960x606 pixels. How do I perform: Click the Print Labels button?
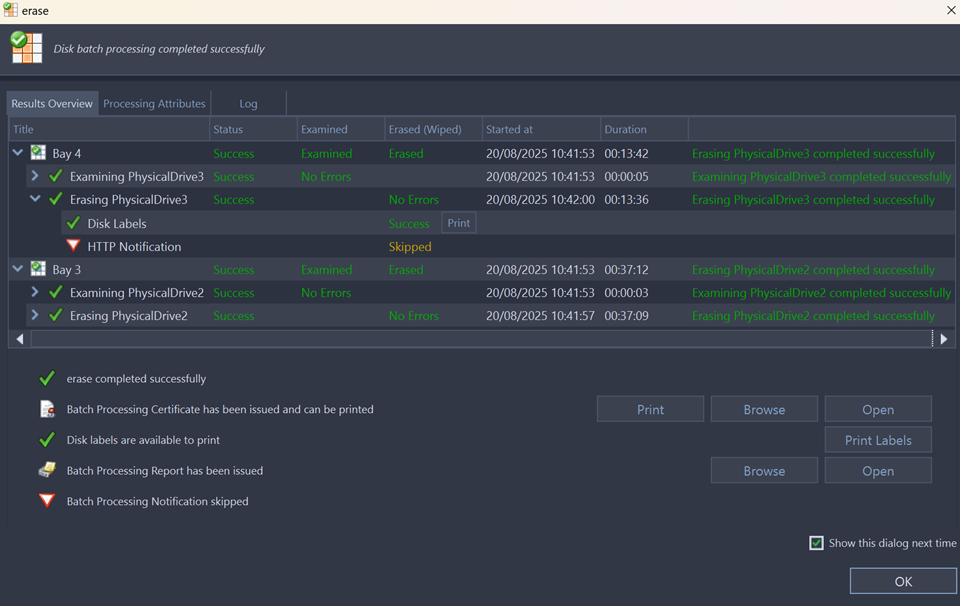(877, 440)
